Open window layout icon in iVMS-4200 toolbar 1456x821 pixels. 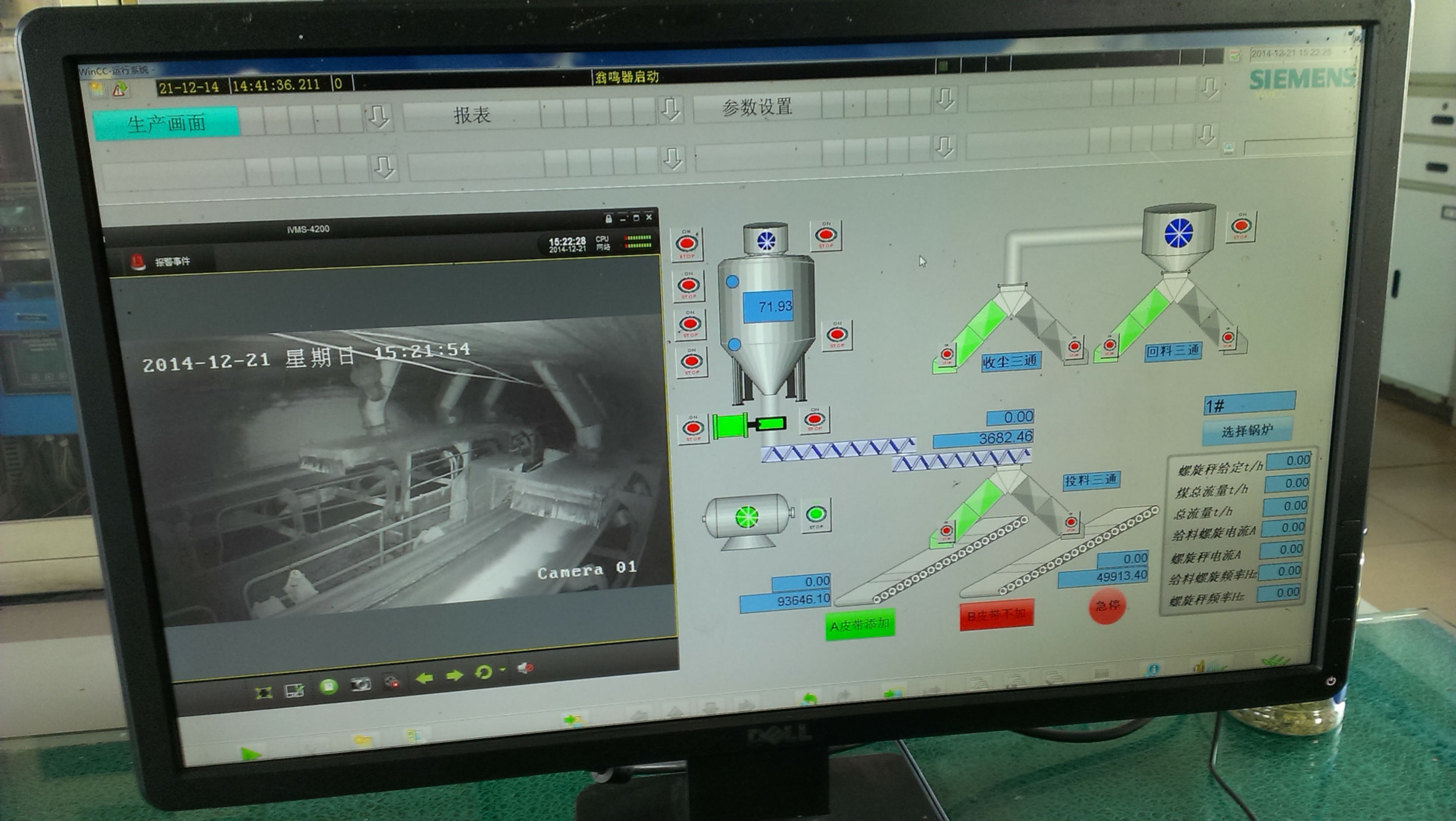tap(294, 690)
